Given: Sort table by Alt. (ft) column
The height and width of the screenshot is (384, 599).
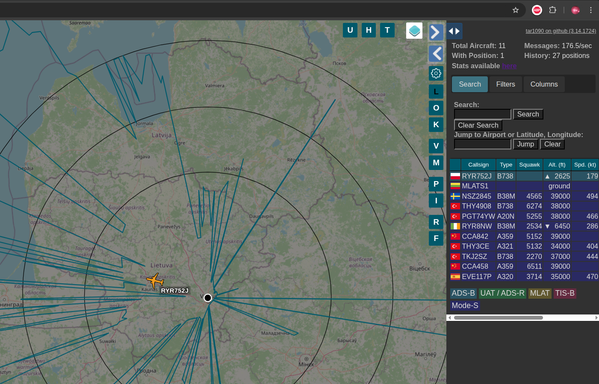Looking at the screenshot, I should [557, 165].
